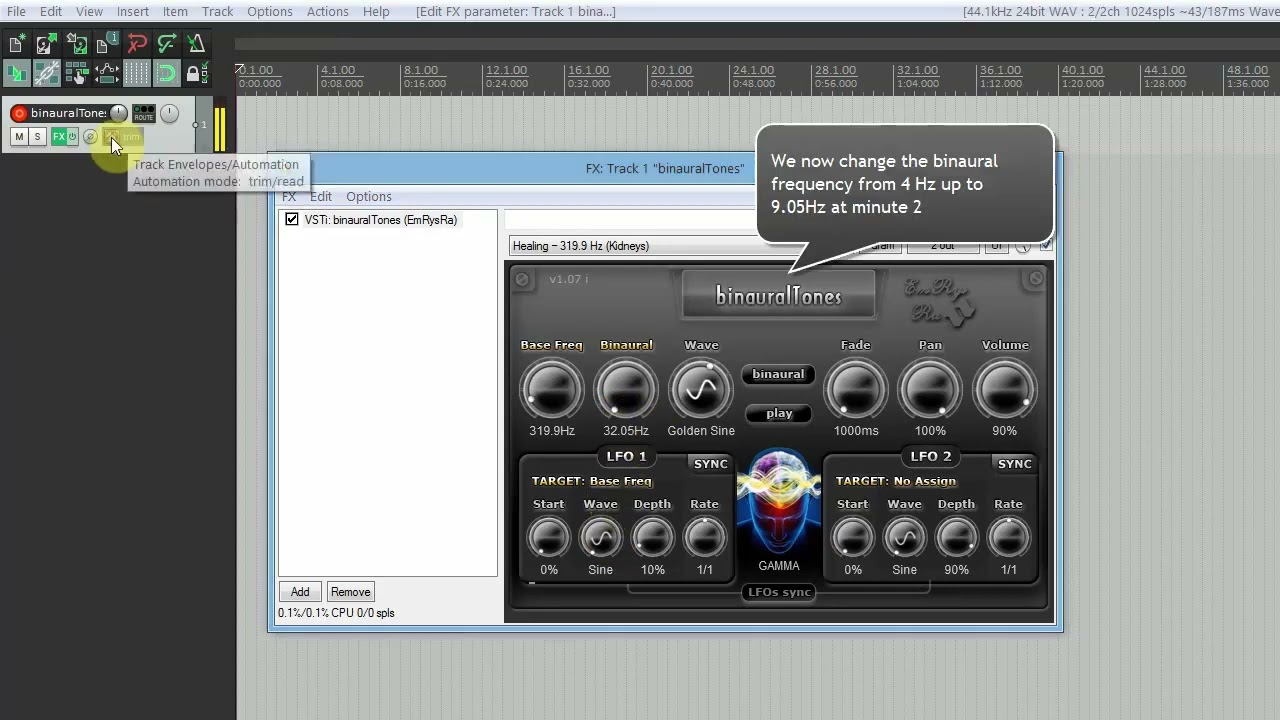
Task: Click the play button in plugin
Action: [778, 413]
